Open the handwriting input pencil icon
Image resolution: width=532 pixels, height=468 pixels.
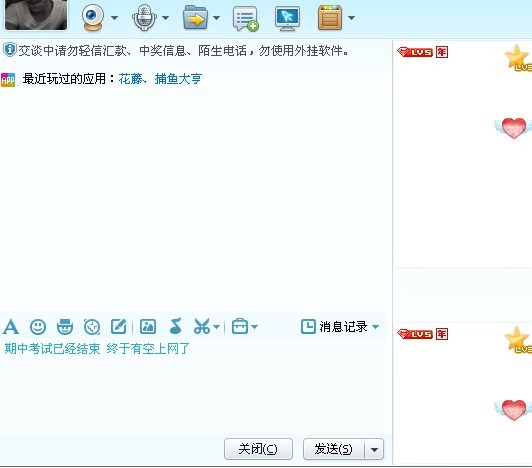pyautogui.click(x=119, y=327)
